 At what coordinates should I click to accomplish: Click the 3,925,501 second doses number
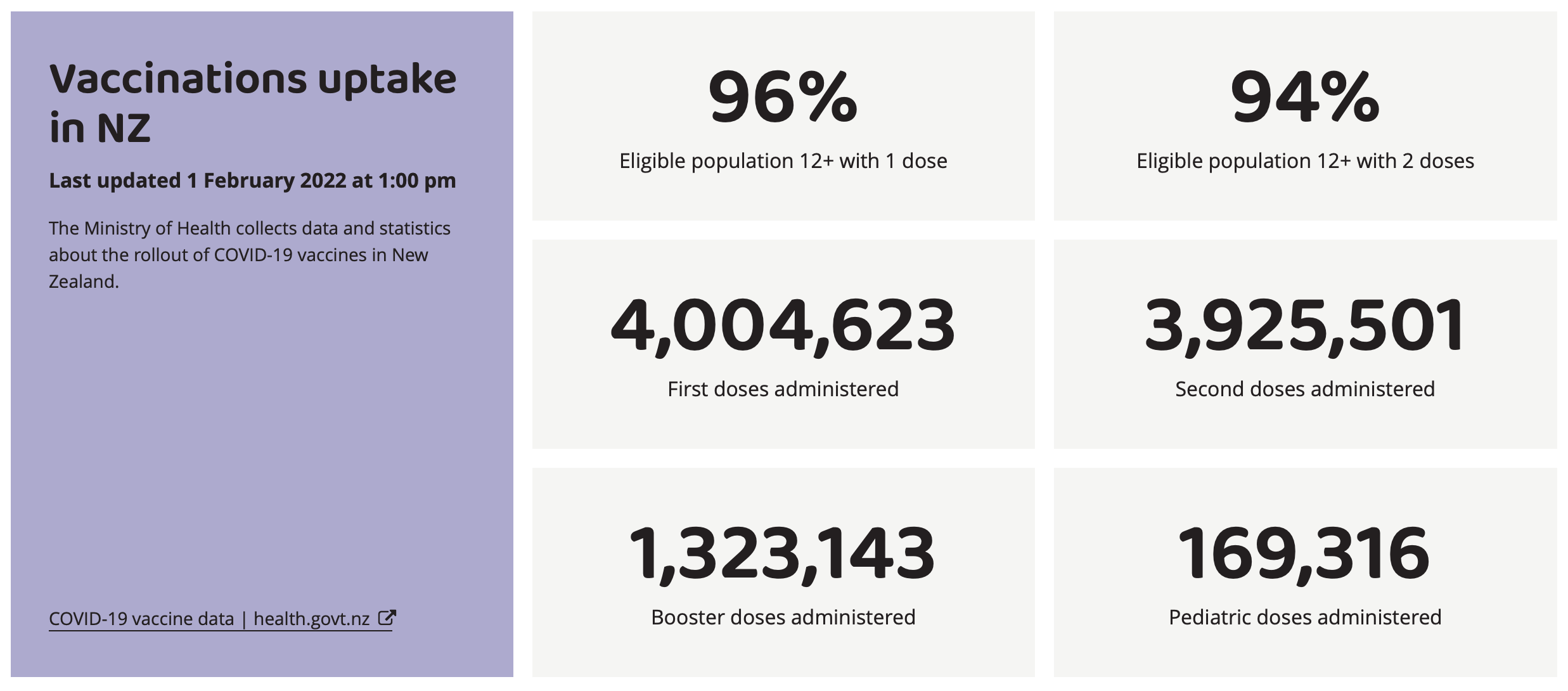[1304, 326]
